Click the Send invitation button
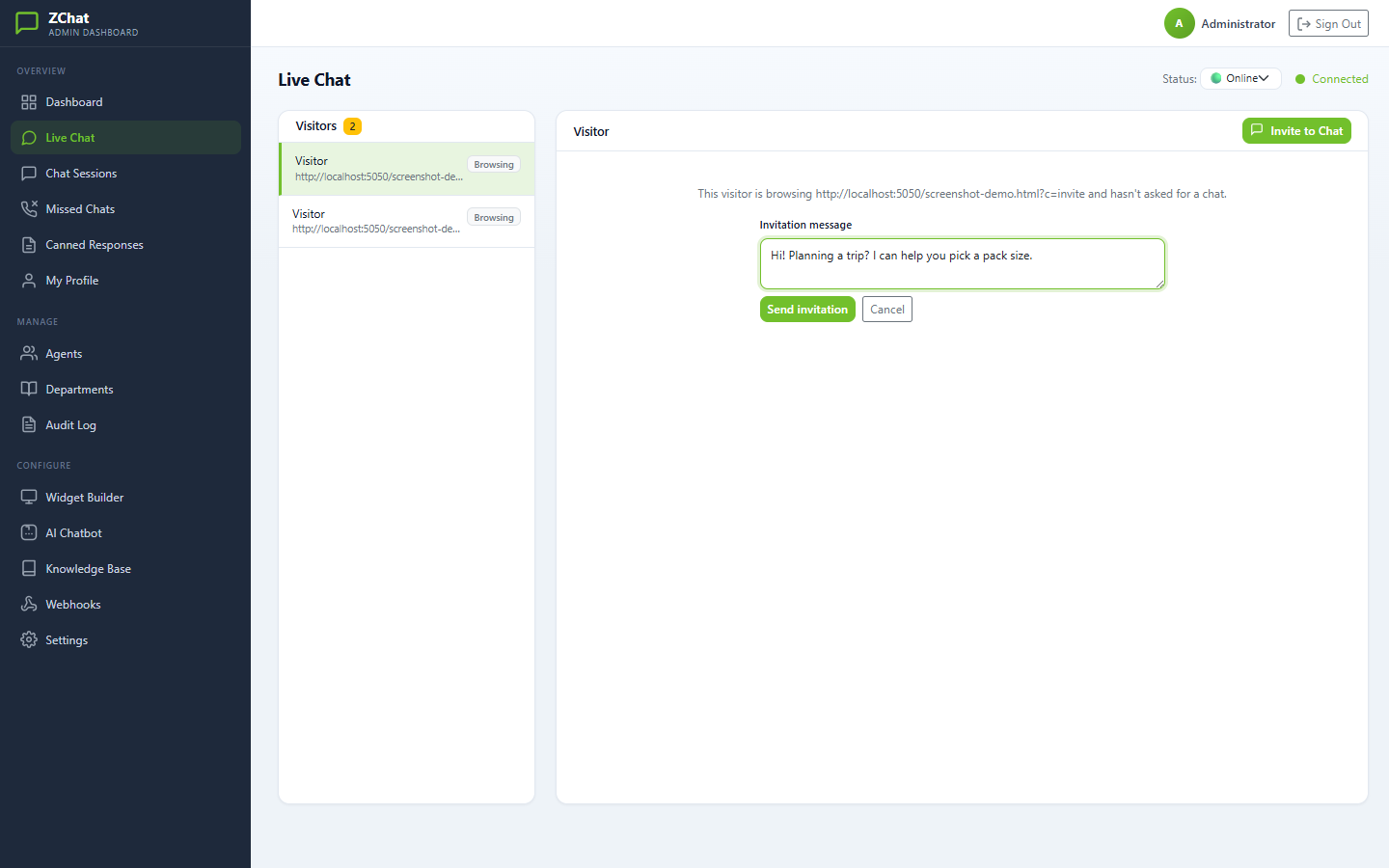The height and width of the screenshot is (868, 1389). (x=807, y=310)
